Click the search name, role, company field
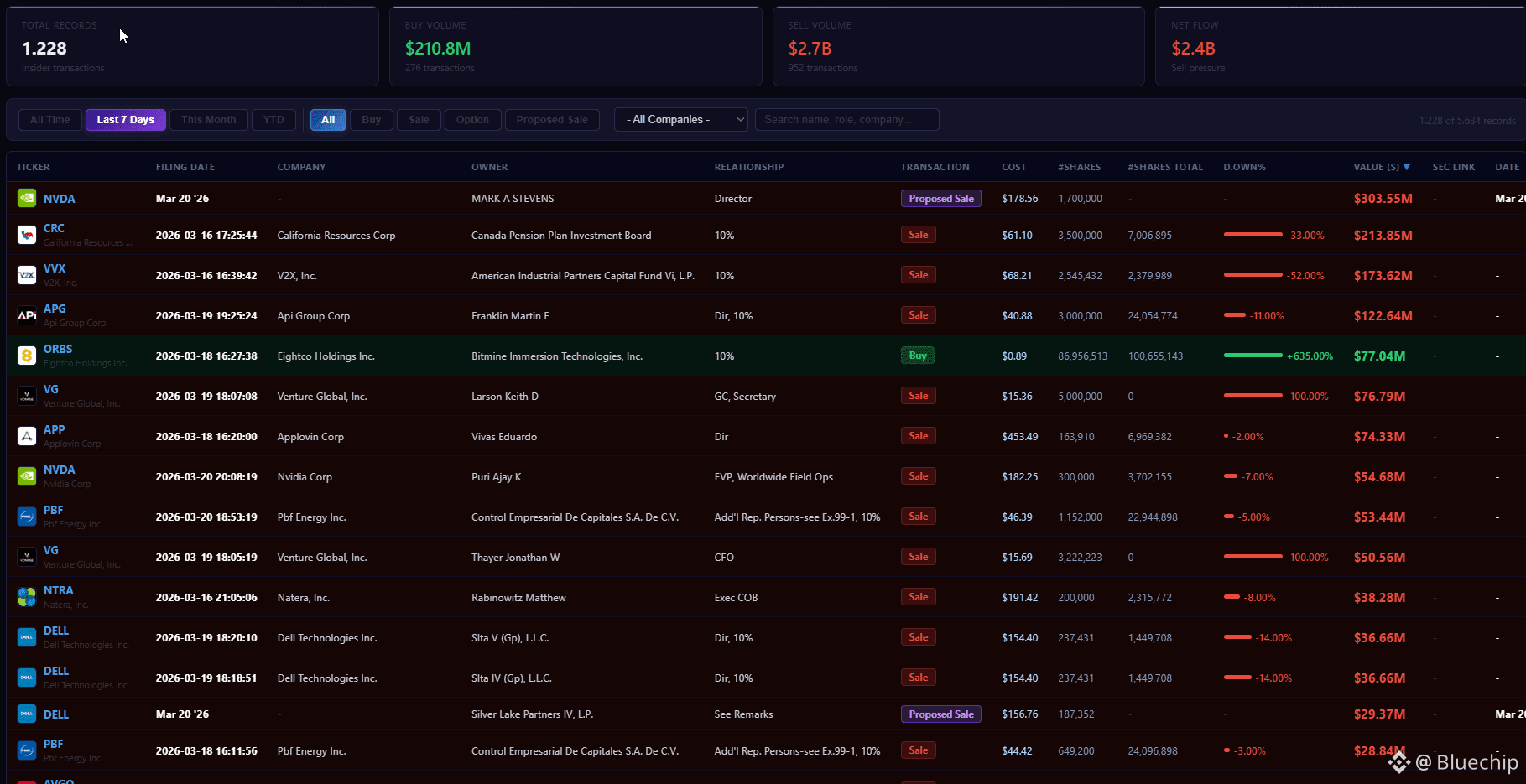Image resolution: width=1526 pixels, height=784 pixels. (x=846, y=120)
